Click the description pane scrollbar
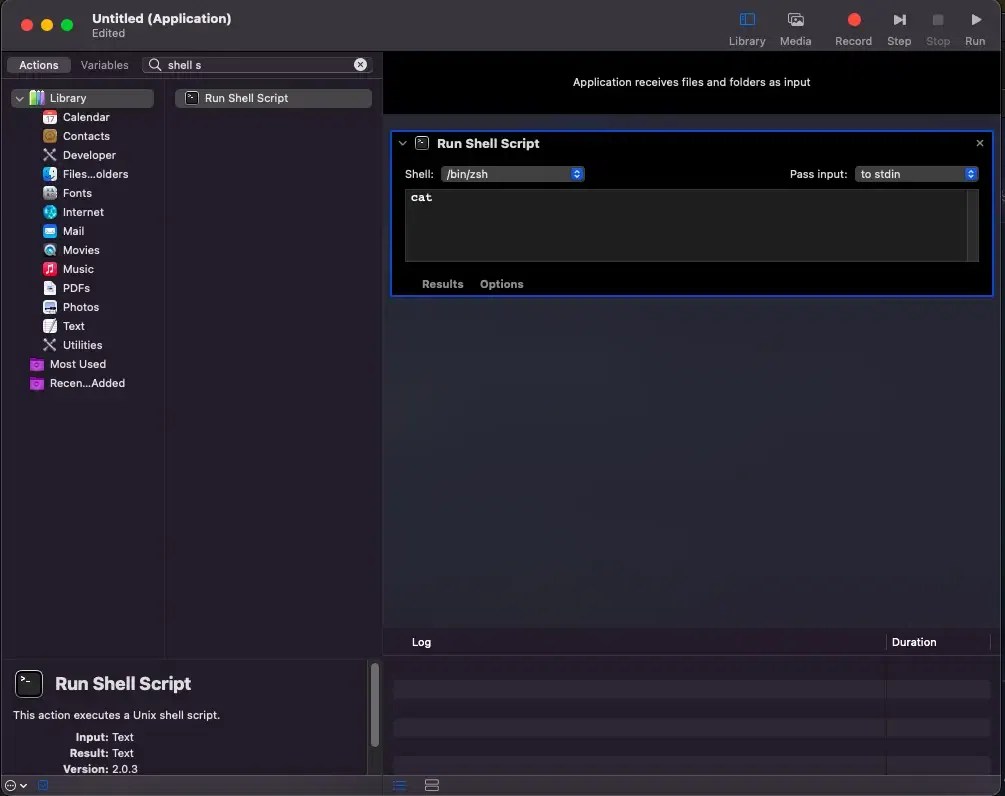The width and height of the screenshot is (1005, 796). coord(374,705)
